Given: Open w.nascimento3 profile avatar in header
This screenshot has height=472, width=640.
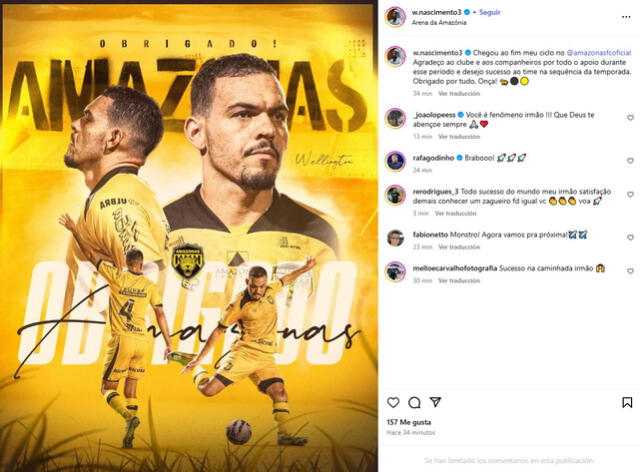Looking at the screenshot, I should pos(396,17).
